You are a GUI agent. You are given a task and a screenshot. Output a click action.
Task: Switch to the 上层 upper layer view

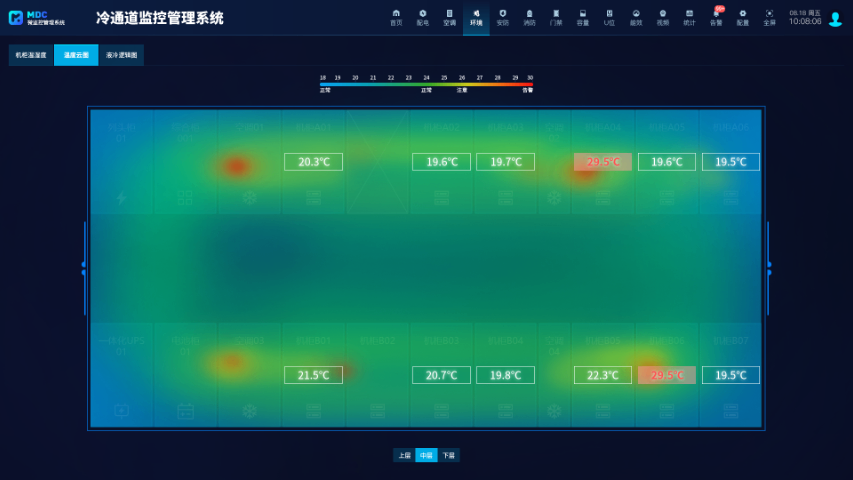click(404, 455)
